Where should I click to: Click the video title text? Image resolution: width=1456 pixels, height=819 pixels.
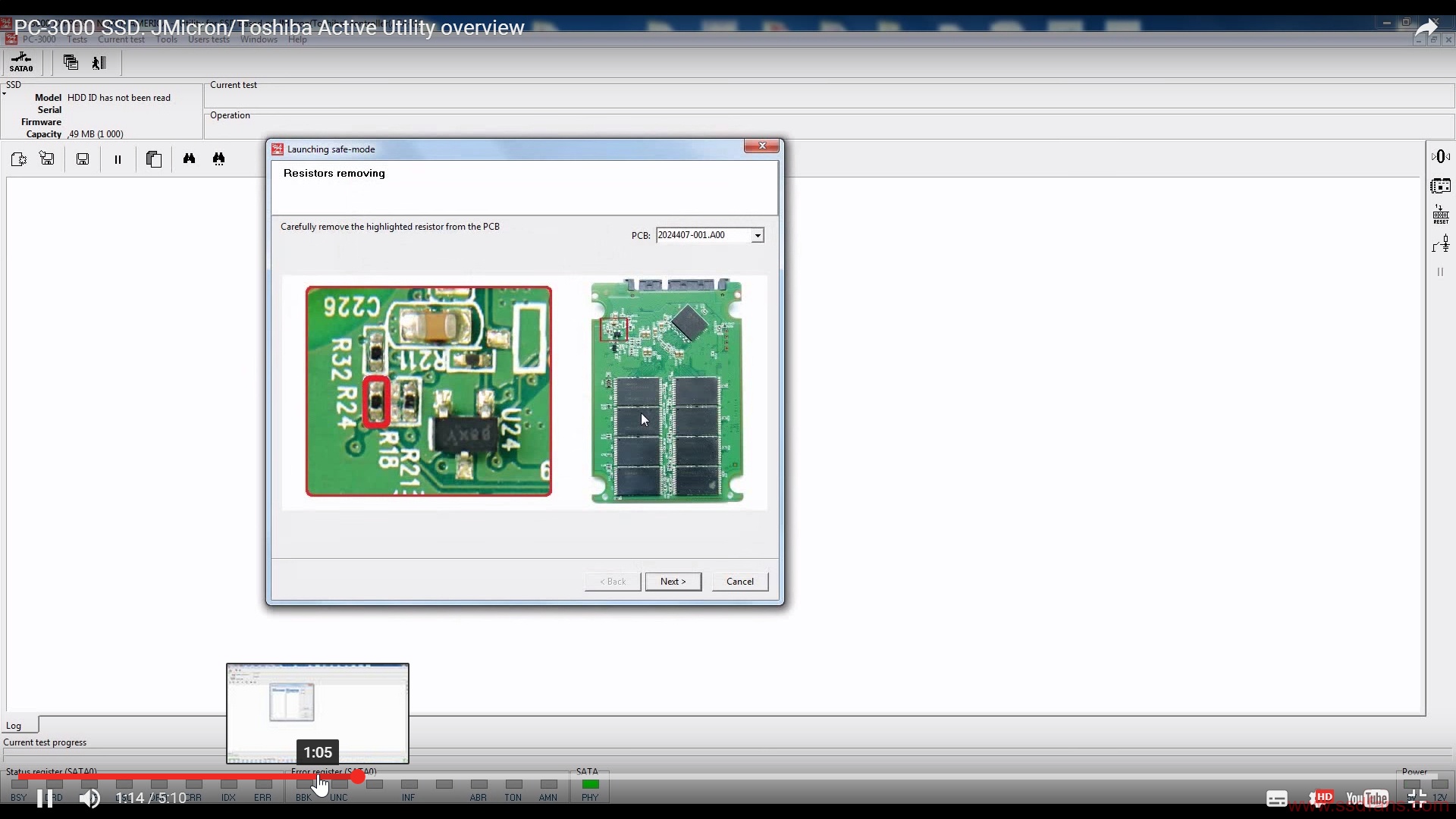[x=269, y=27]
